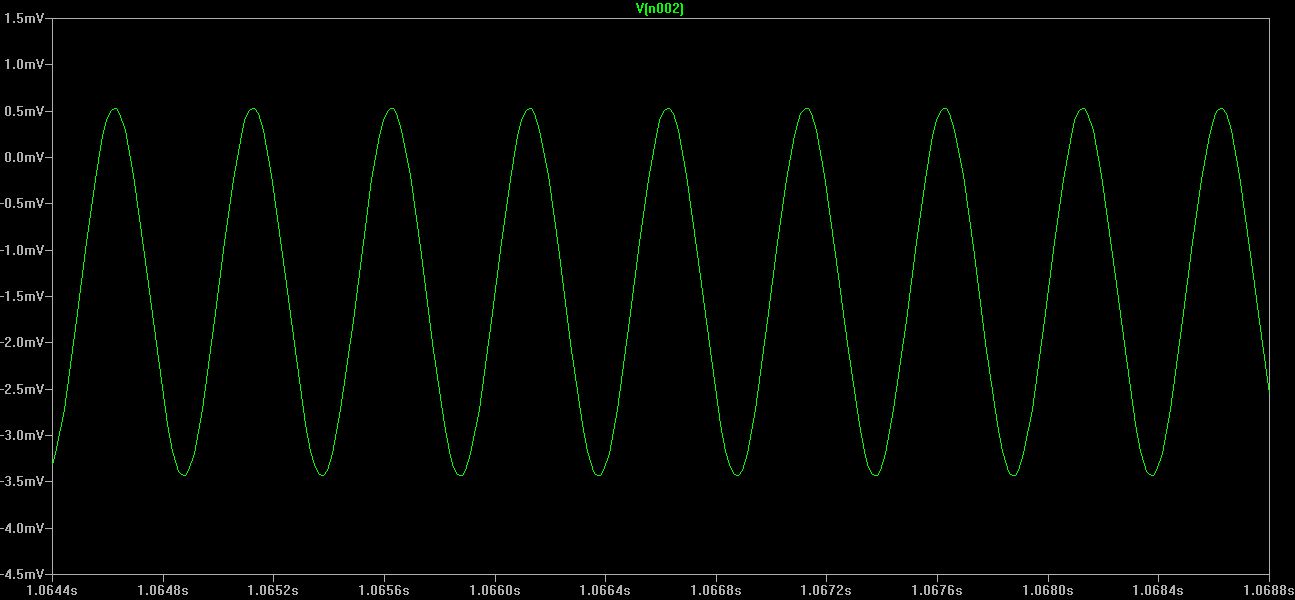The image size is (1295, 600).
Task: Click the 1.0688s time axis label
Action: [x=1268, y=591]
